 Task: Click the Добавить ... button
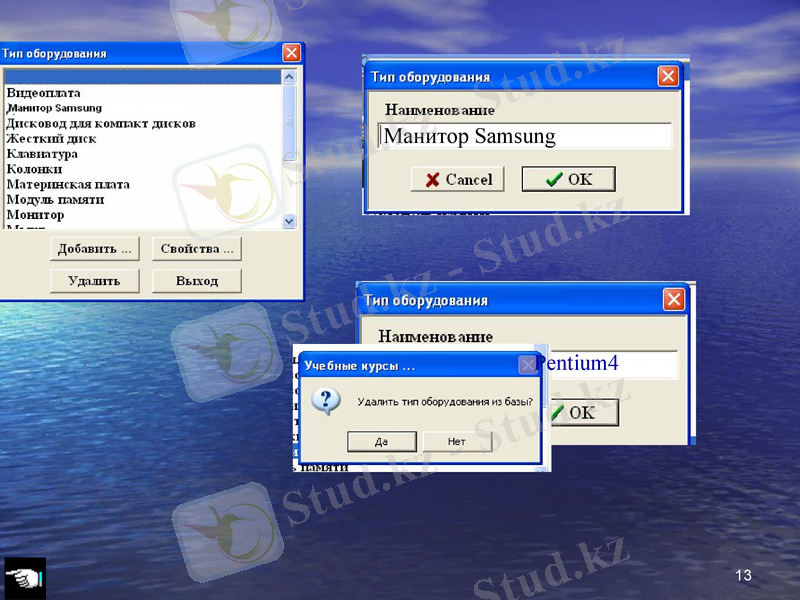[x=95, y=249]
